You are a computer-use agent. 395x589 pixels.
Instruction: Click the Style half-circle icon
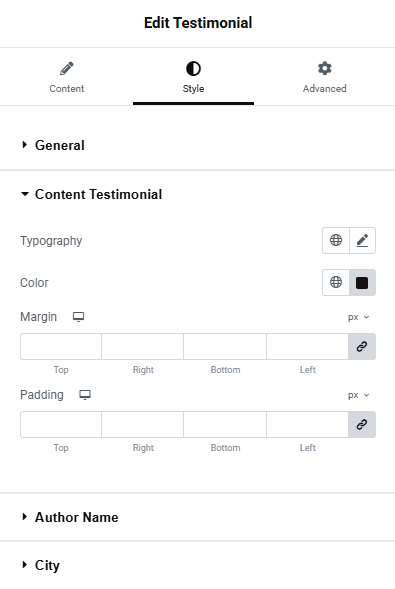click(193, 69)
